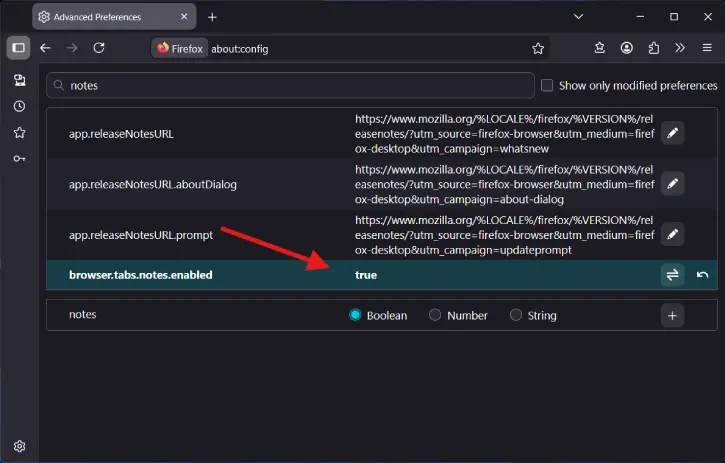
Task: Open a new tab with plus
Action: (x=212, y=17)
